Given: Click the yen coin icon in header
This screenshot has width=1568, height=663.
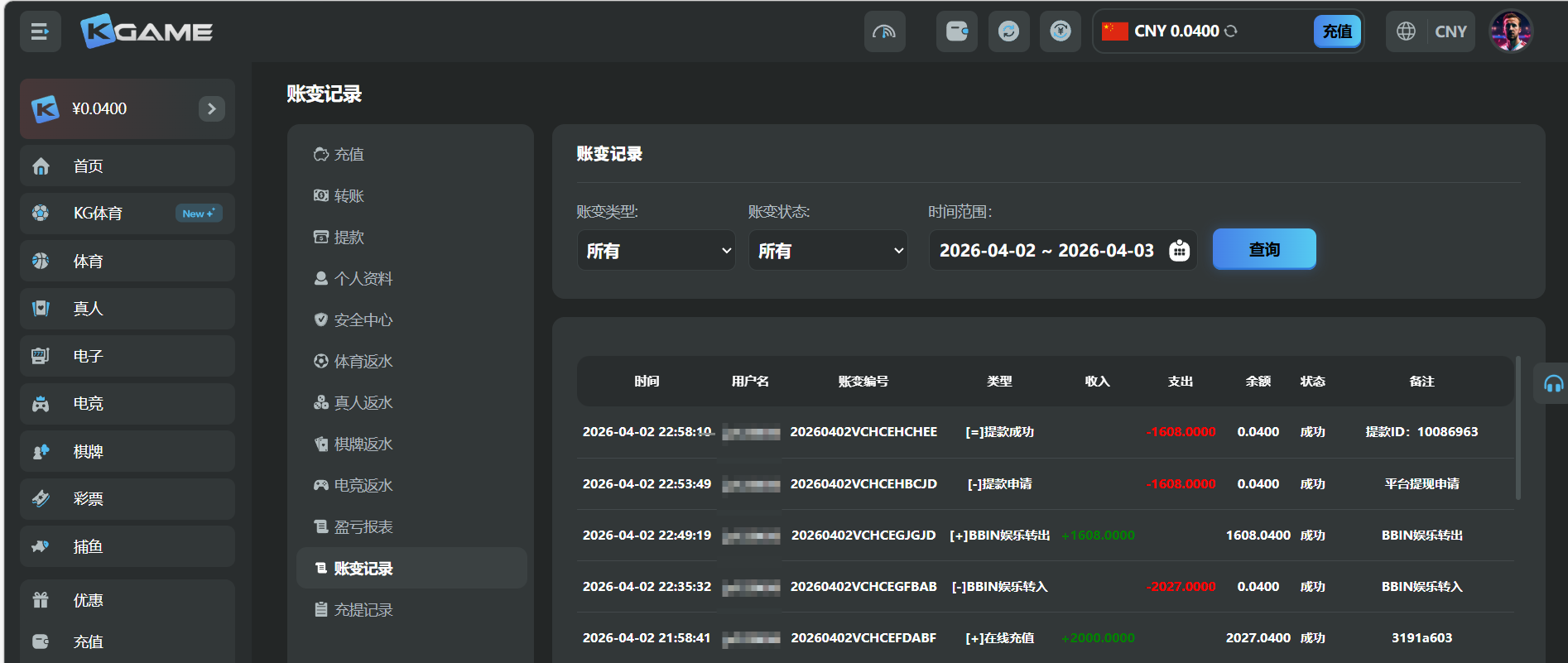Looking at the screenshot, I should tap(1061, 31).
